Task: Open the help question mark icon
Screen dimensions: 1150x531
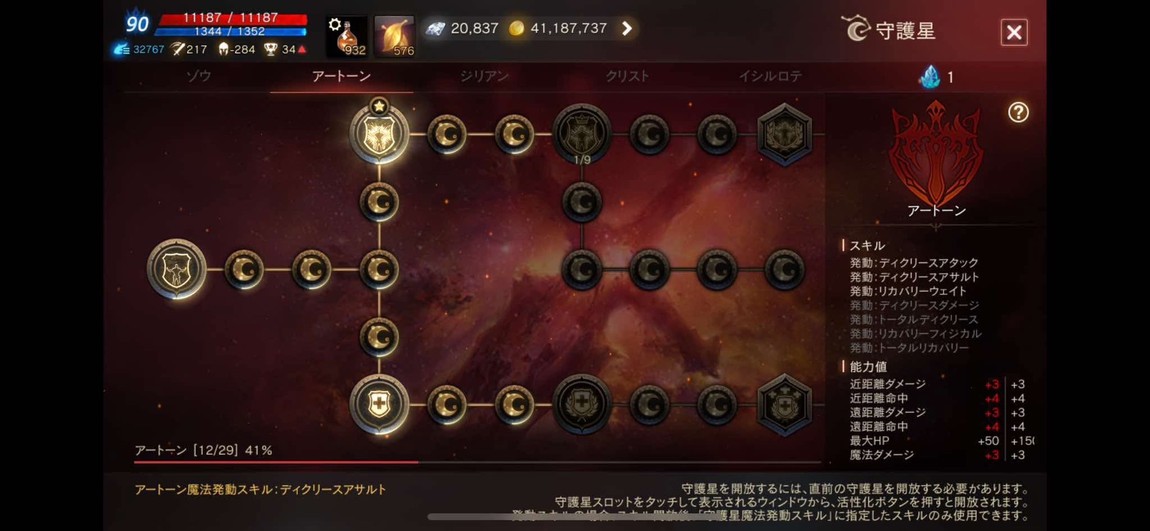Action: coord(1018,112)
